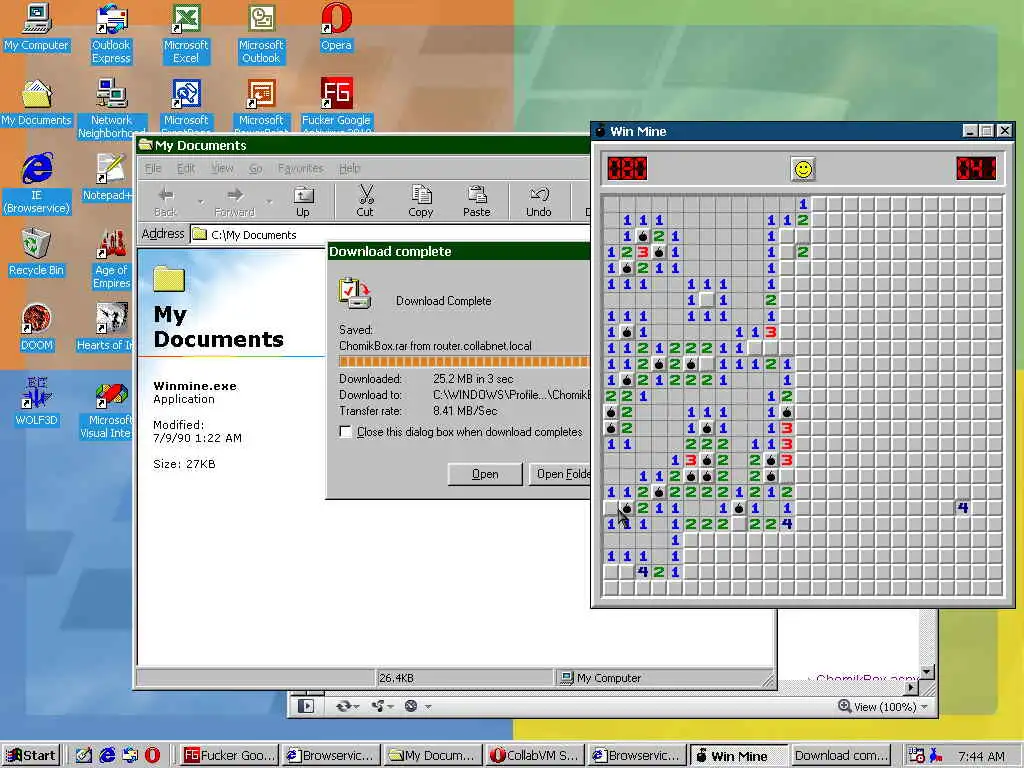Click the Forward button in My Documents

[234, 201]
